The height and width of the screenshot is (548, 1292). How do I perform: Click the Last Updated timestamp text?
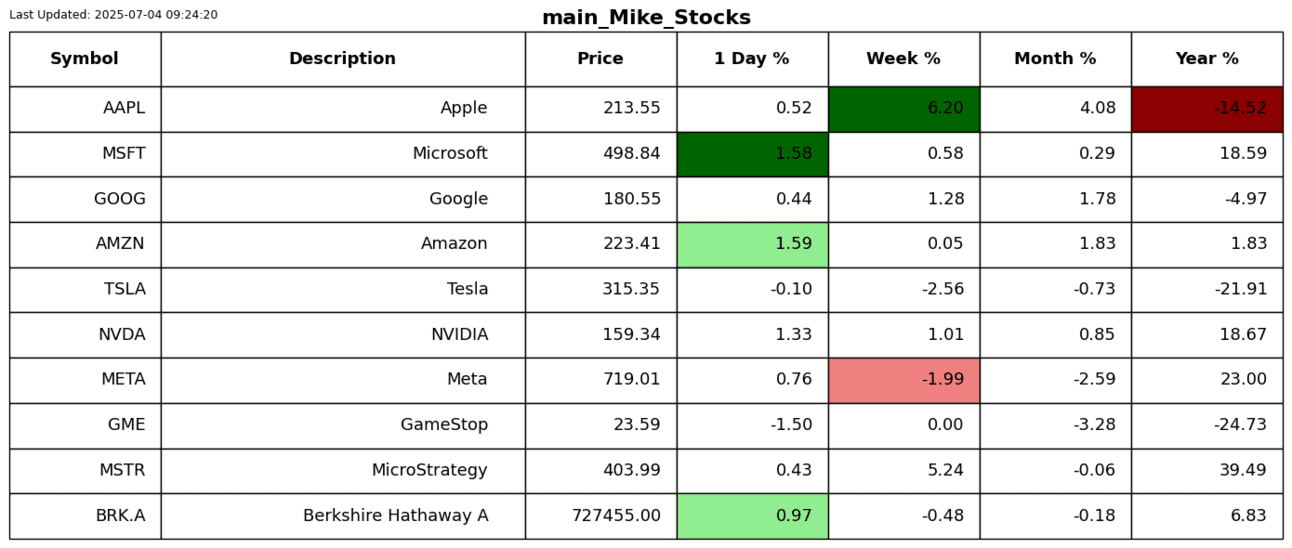(113, 15)
